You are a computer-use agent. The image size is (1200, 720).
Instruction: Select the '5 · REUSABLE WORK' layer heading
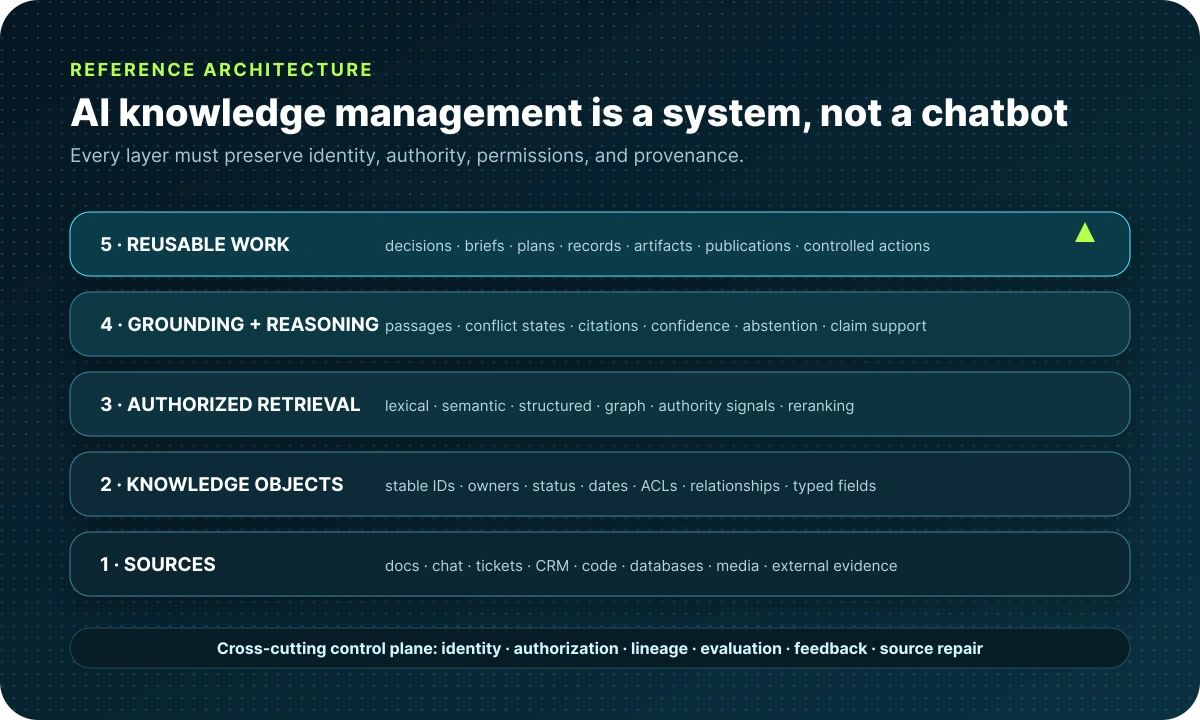(x=195, y=244)
